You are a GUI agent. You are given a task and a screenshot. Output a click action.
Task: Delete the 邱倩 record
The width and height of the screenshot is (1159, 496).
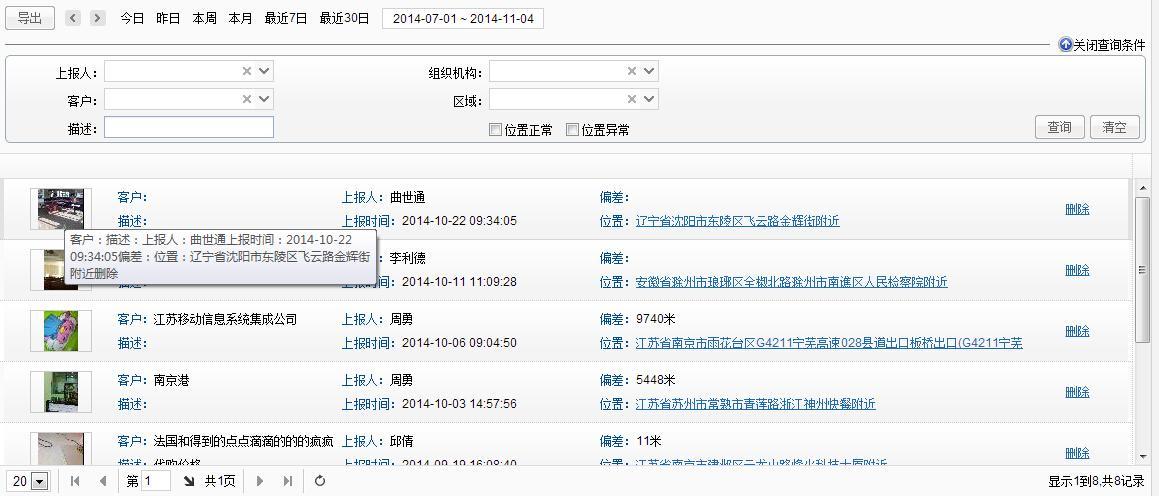point(1077,453)
